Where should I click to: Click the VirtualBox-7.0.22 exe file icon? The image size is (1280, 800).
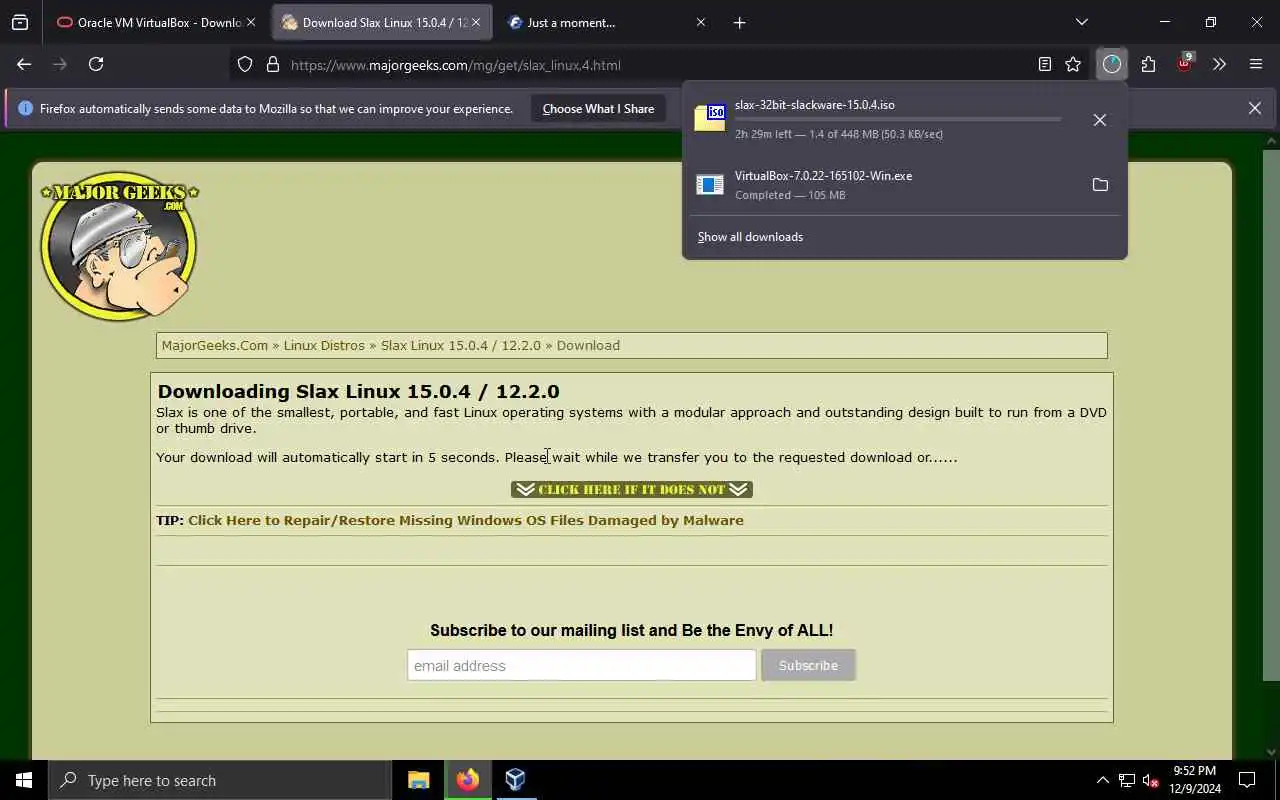pyautogui.click(x=710, y=185)
